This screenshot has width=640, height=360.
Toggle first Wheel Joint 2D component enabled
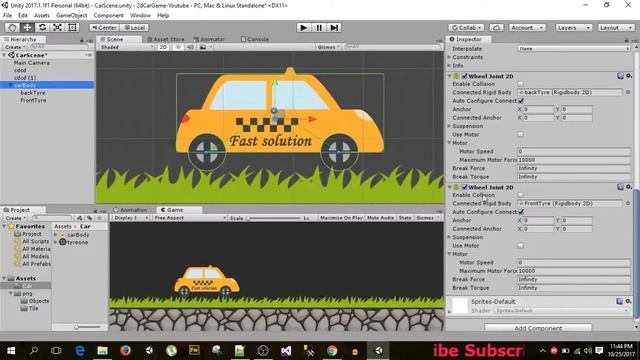464,76
